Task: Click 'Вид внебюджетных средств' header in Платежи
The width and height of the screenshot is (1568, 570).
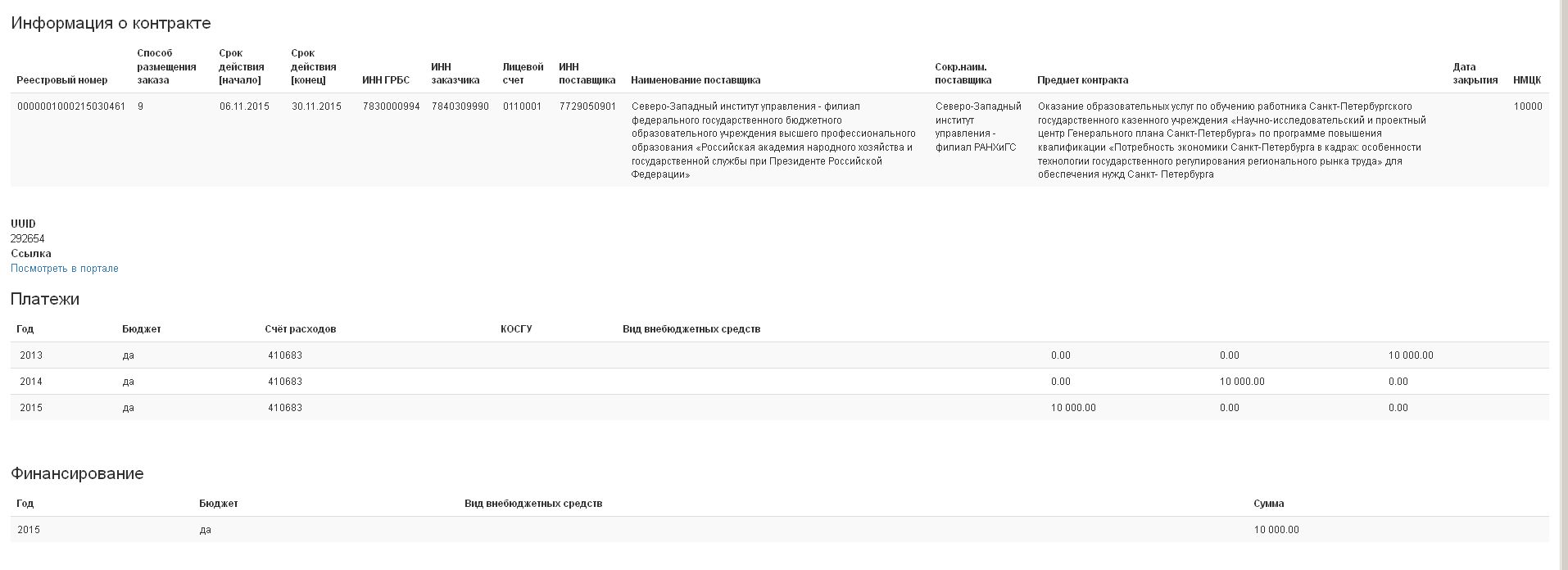Action: click(691, 329)
